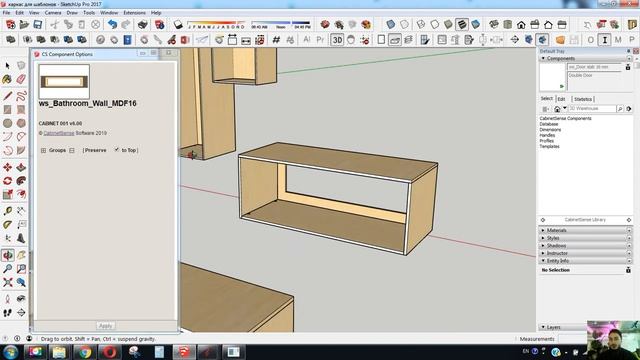
Task: Choose the Rotate tool
Action: coord(7,181)
